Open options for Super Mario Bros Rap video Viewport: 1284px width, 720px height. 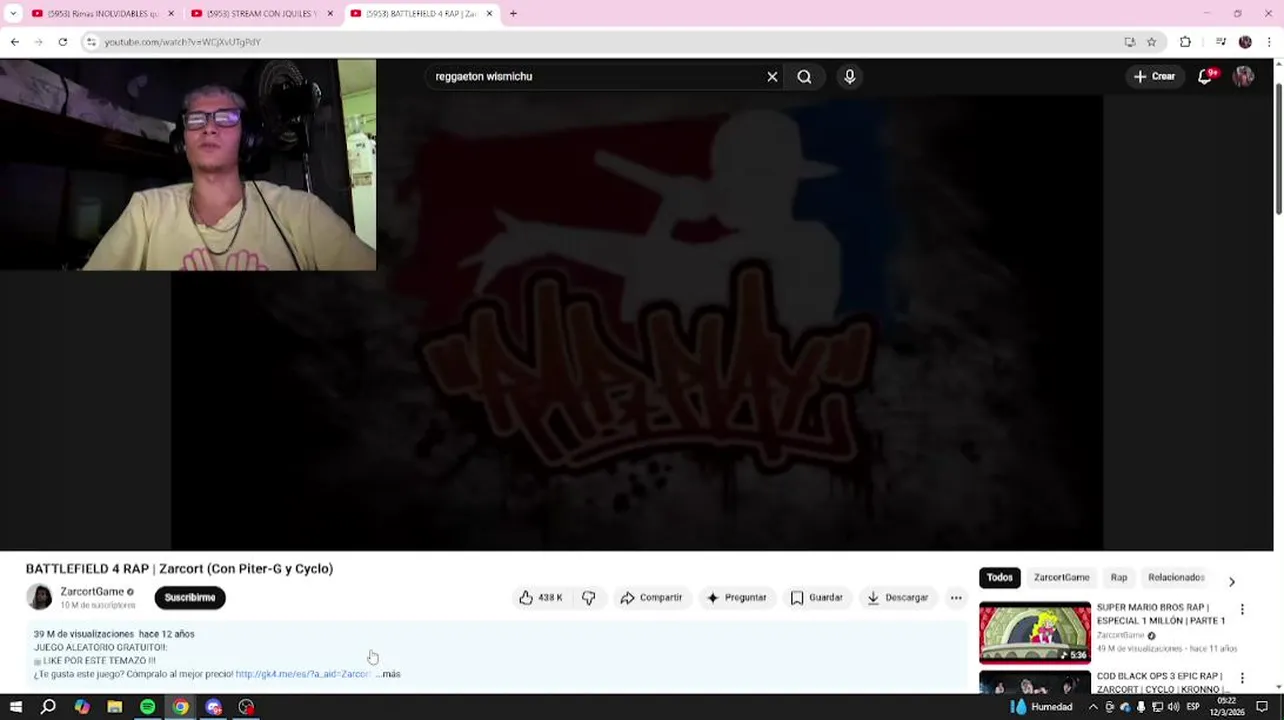1242,609
